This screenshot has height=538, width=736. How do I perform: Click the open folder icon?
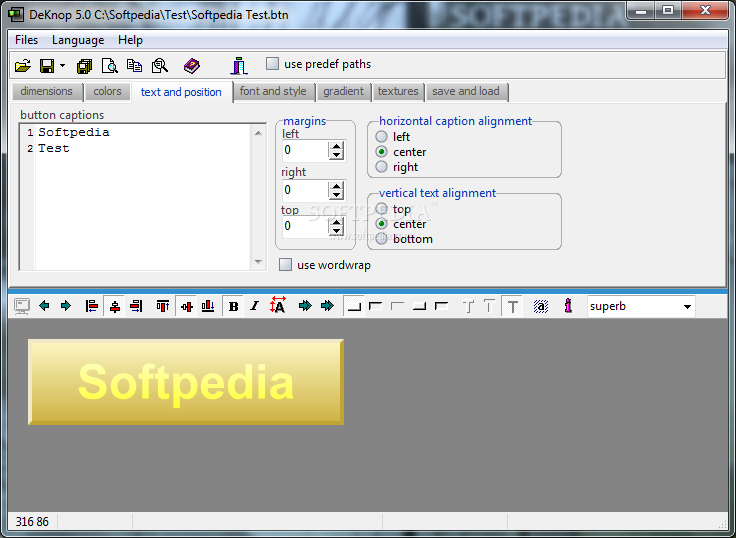23,66
